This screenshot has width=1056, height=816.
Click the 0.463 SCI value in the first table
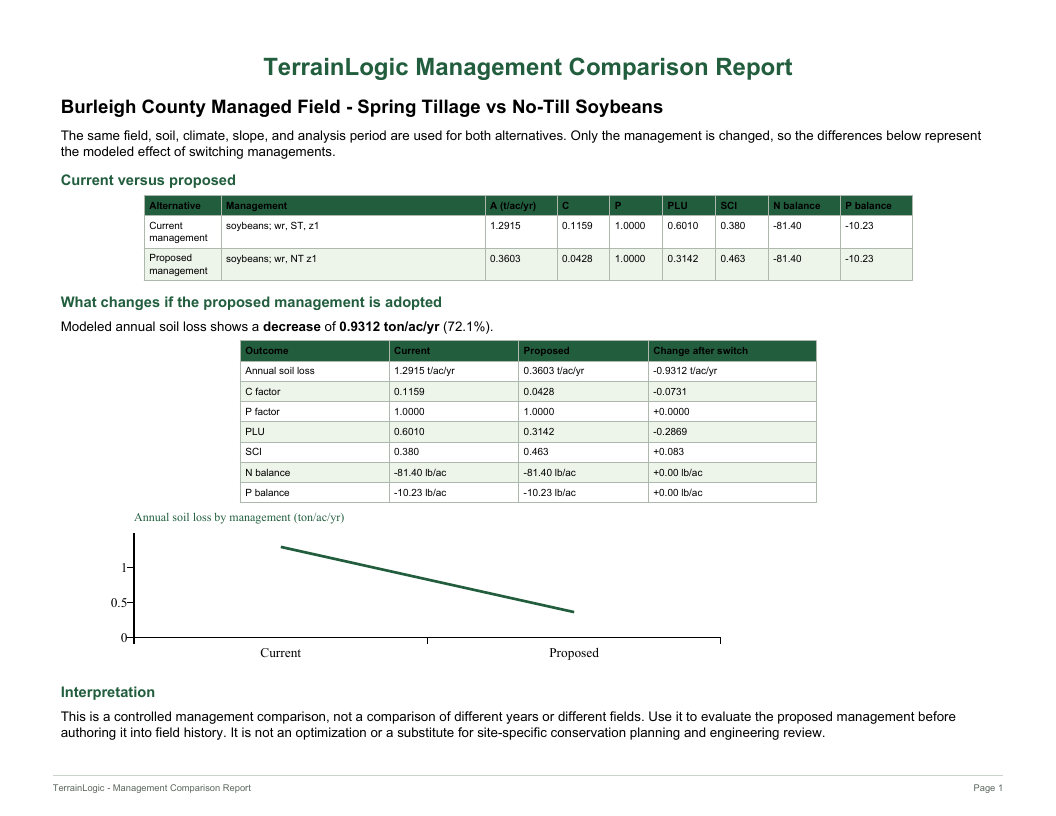[732, 259]
